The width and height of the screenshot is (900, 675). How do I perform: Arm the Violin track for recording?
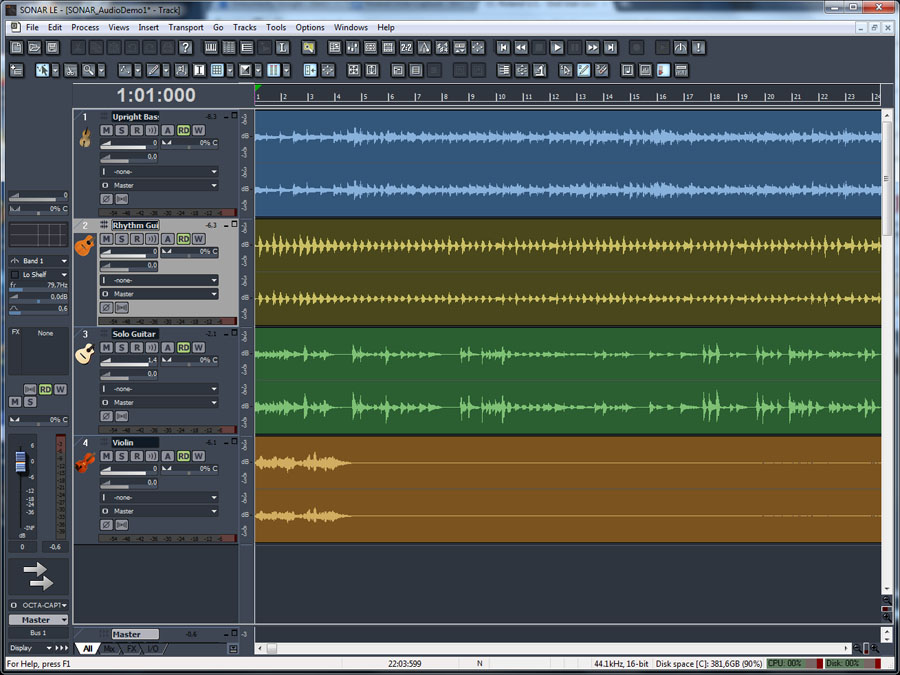(136, 456)
